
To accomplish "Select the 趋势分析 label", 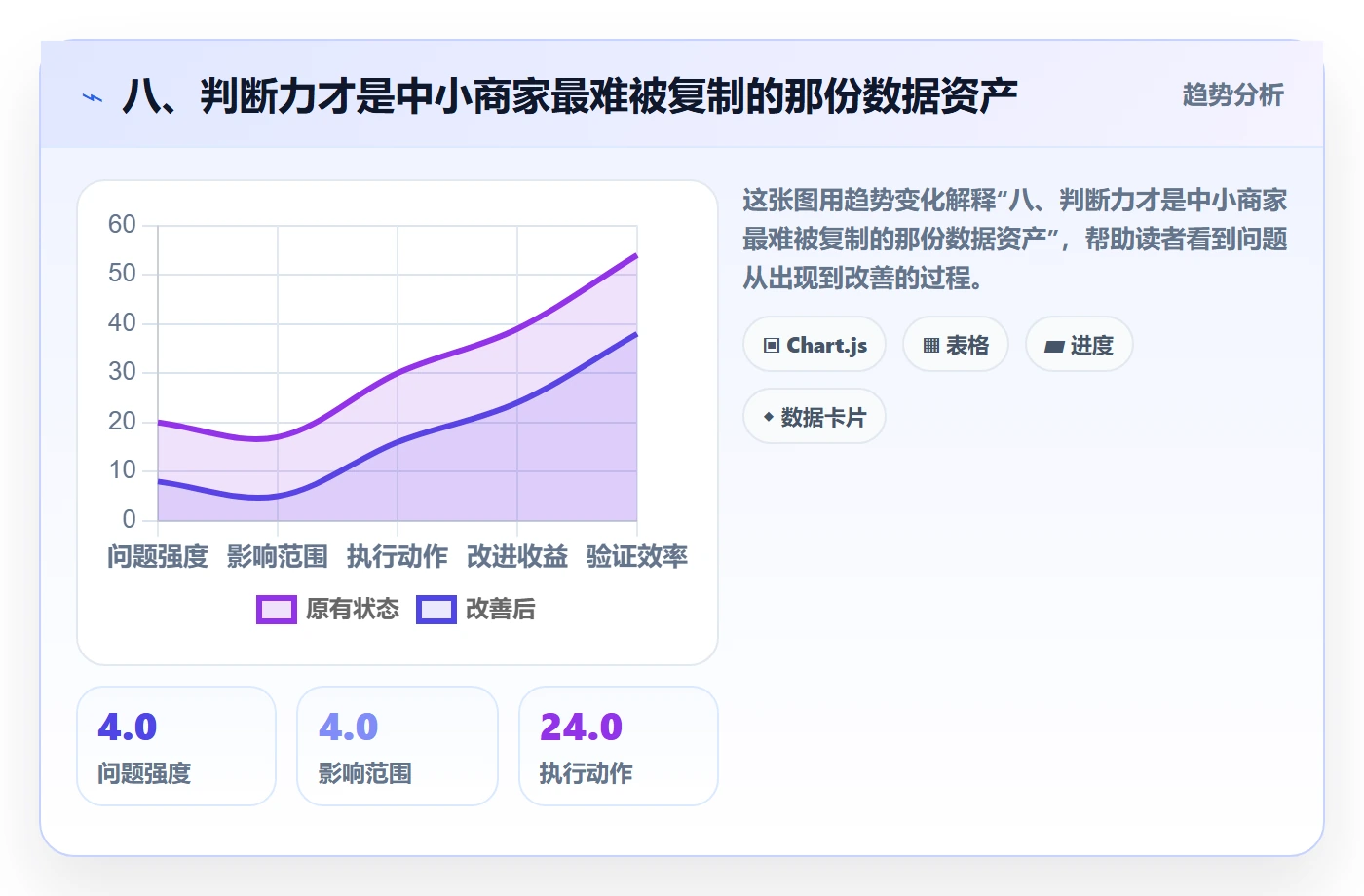I will (1232, 94).
